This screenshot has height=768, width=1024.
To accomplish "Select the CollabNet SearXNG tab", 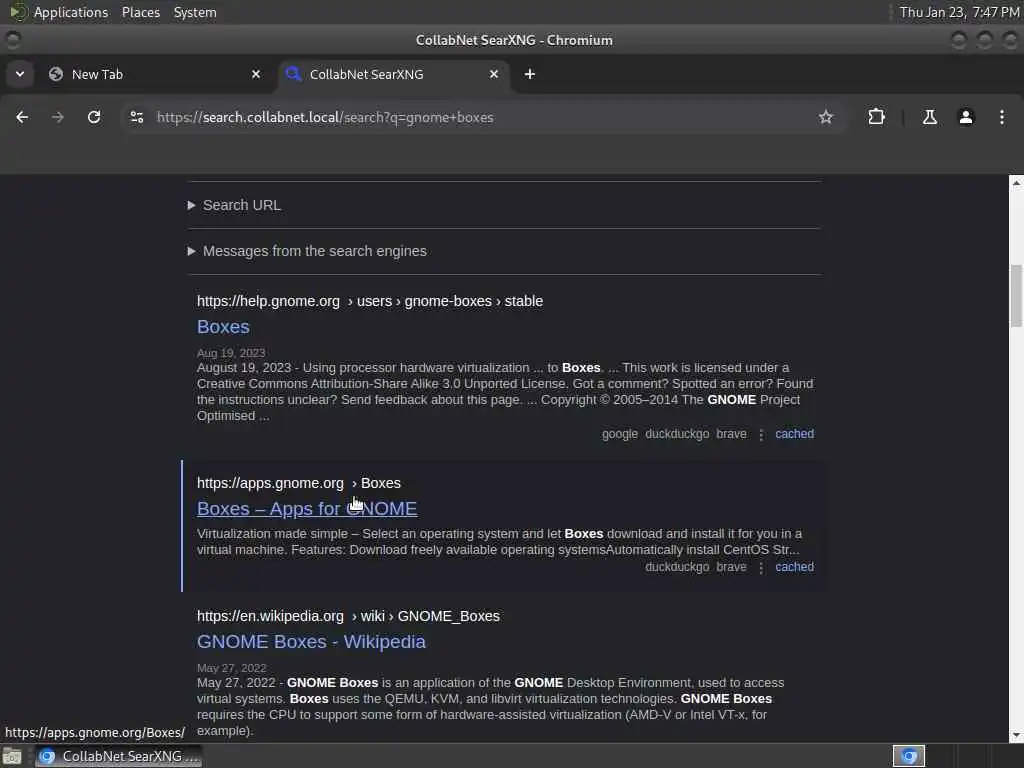I will click(394, 74).
